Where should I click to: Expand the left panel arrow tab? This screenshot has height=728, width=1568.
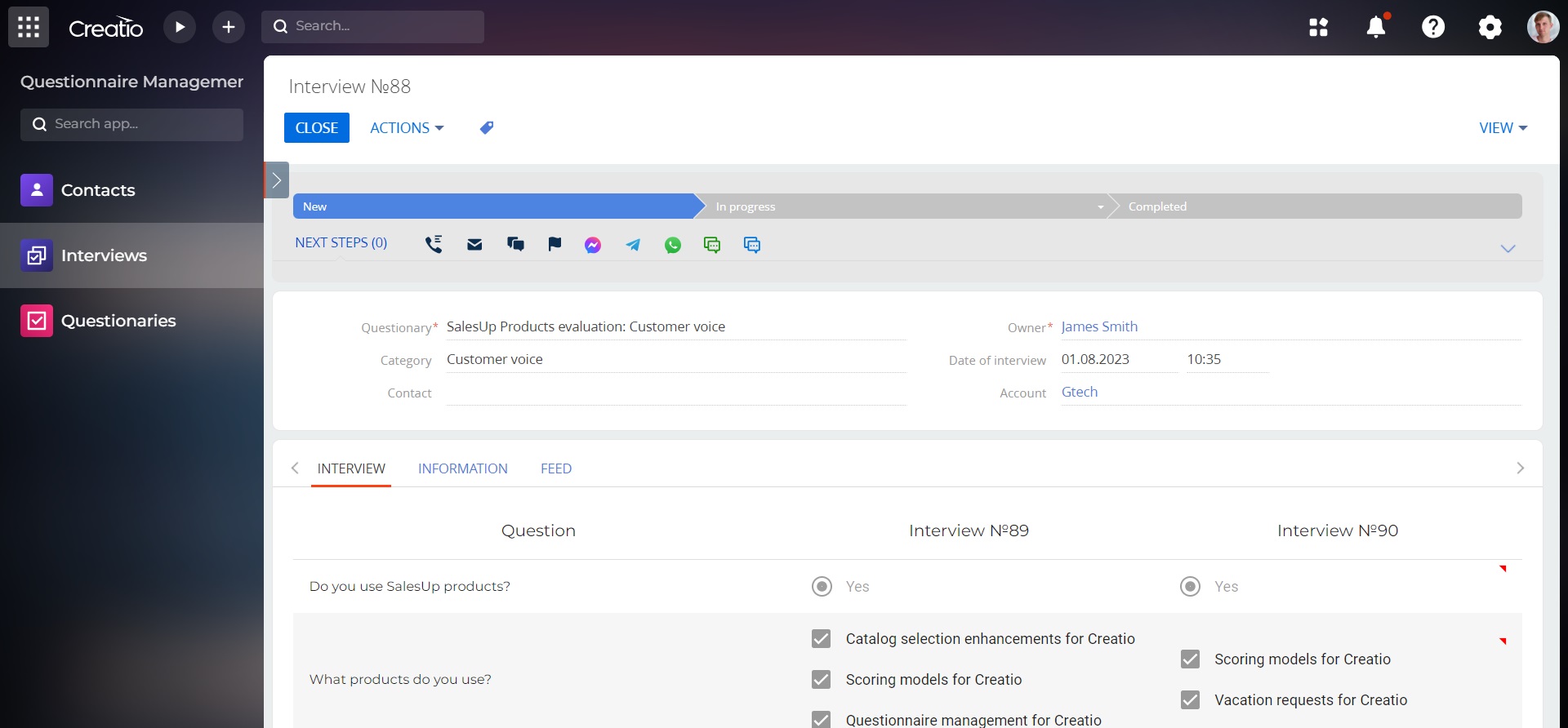(x=276, y=180)
